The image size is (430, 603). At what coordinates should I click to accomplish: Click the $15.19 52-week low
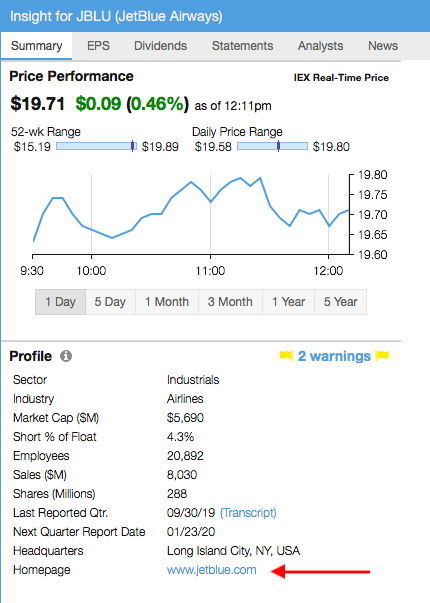pyautogui.click(x=32, y=147)
